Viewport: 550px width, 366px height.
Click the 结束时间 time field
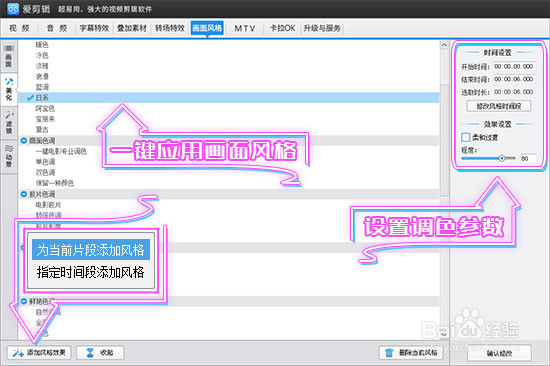514,79
